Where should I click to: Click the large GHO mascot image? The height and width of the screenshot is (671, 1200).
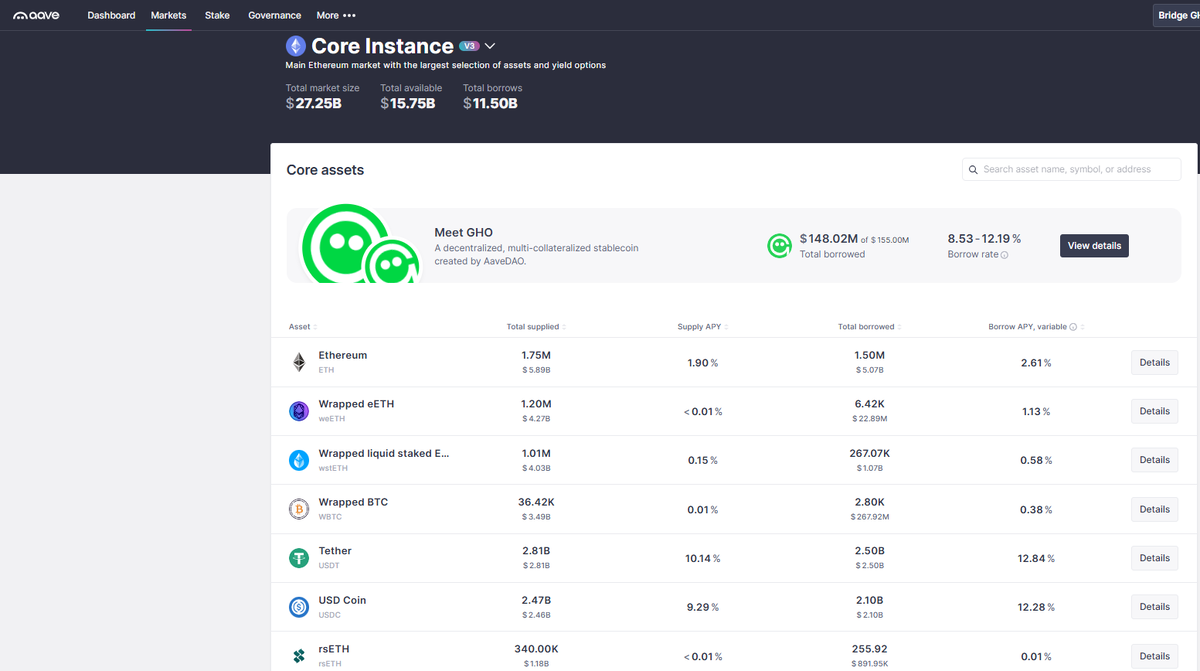click(x=361, y=245)
